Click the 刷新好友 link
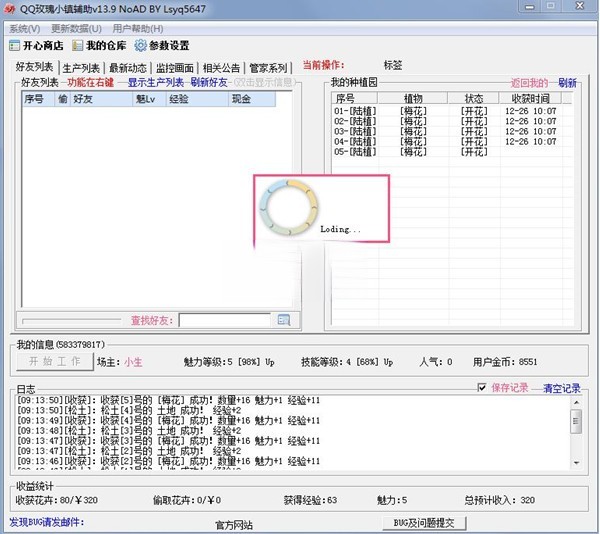The image size is (600, 534). click(x=209, y=82)
